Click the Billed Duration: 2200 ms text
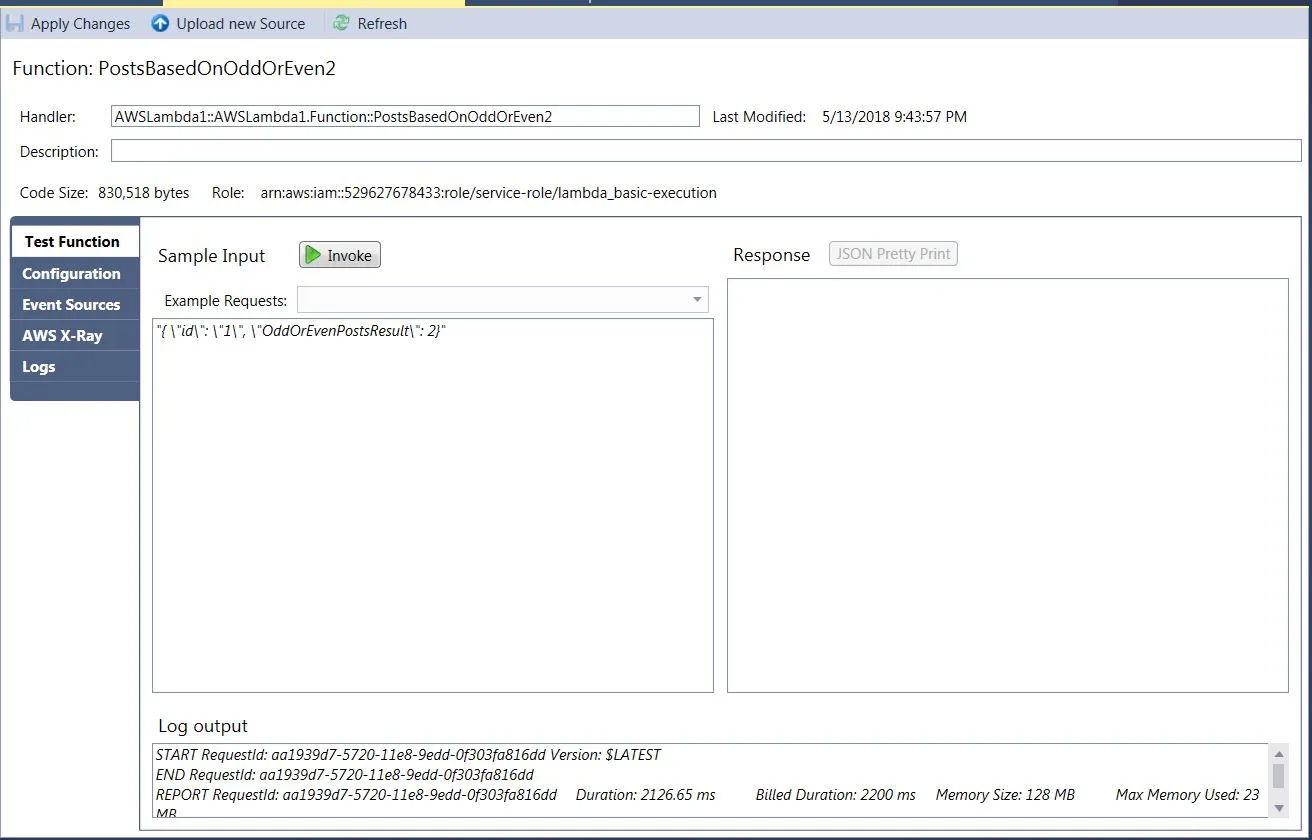This screenshot has width=1312, height=840. [x=835, y=795]
